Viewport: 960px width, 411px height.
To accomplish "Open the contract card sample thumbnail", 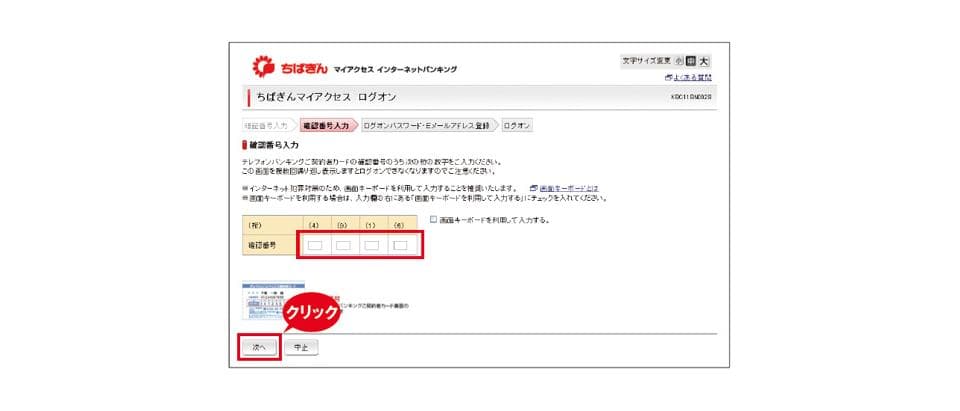I will (272, 300).
